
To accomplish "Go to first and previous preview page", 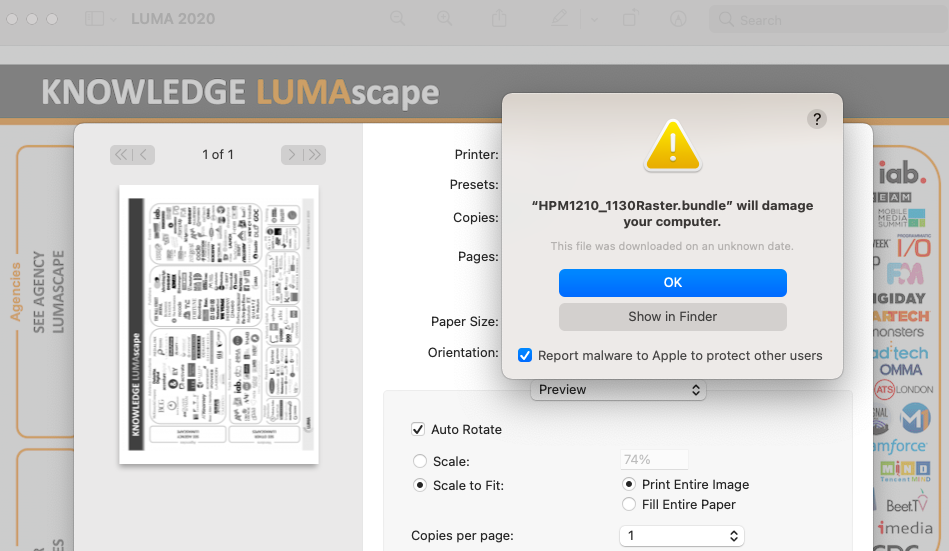I will 132,155.
